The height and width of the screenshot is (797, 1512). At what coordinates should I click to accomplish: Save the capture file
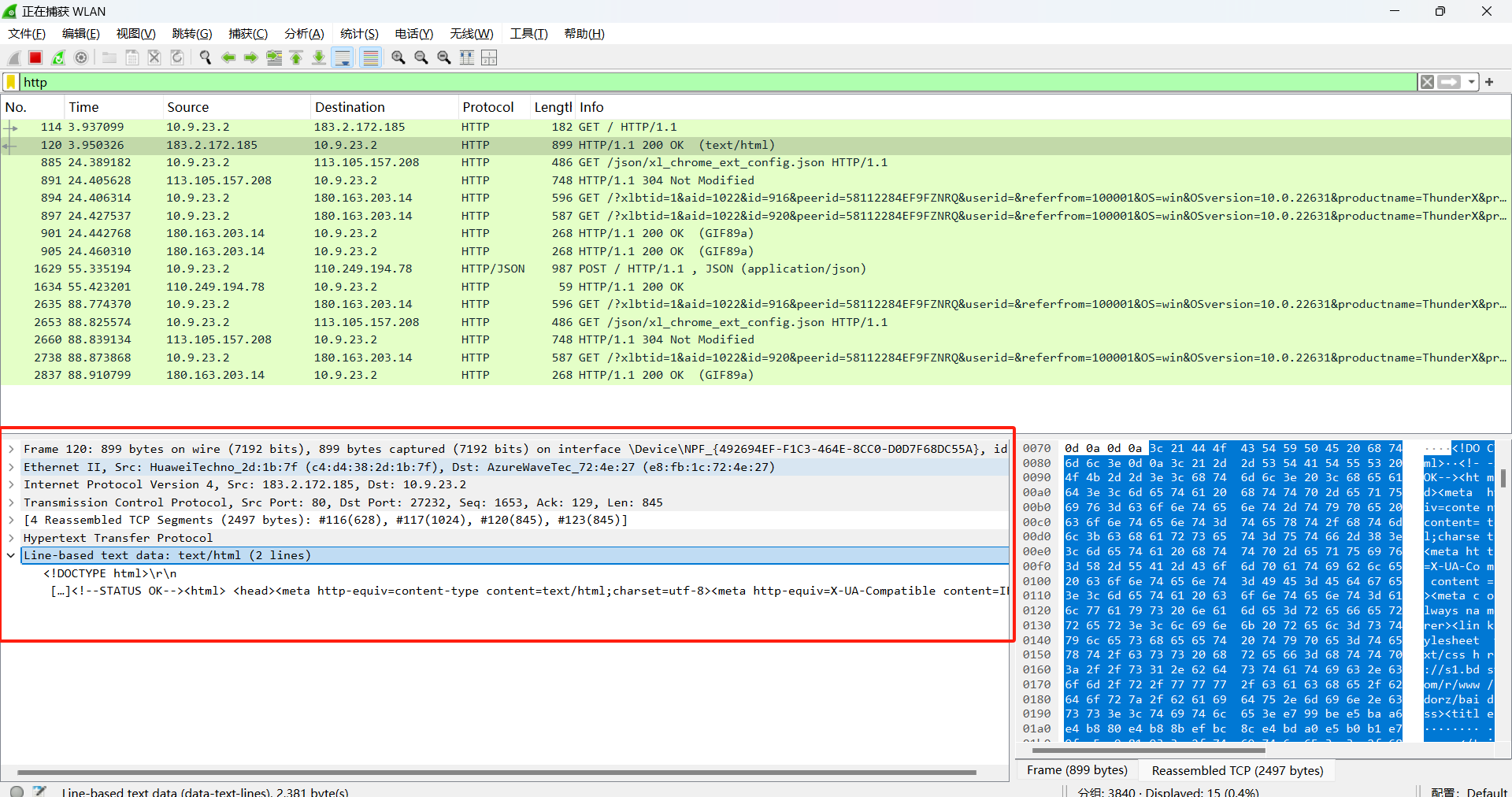[132, 57]
